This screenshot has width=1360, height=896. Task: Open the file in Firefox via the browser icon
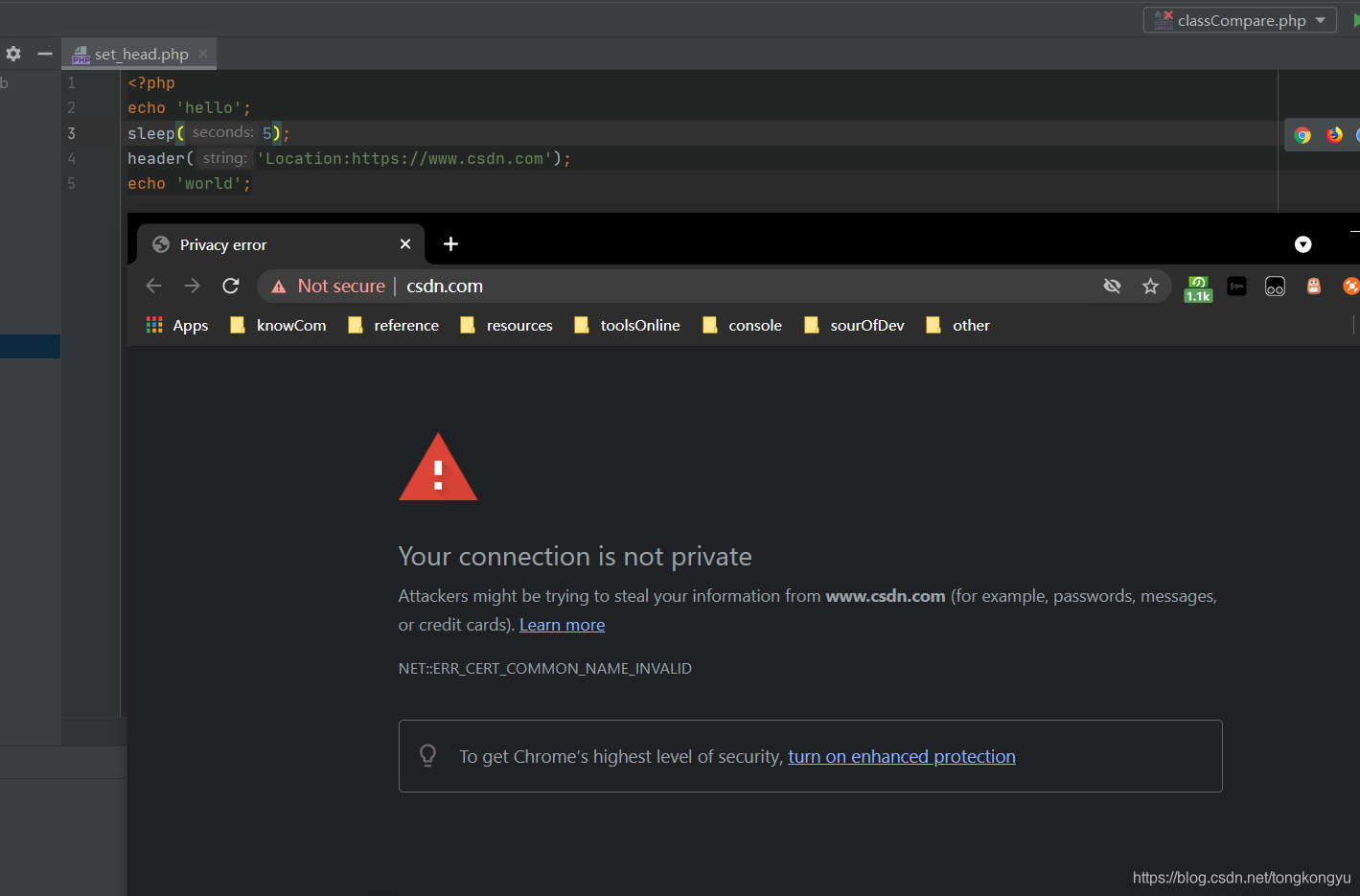pos(1334,135)
